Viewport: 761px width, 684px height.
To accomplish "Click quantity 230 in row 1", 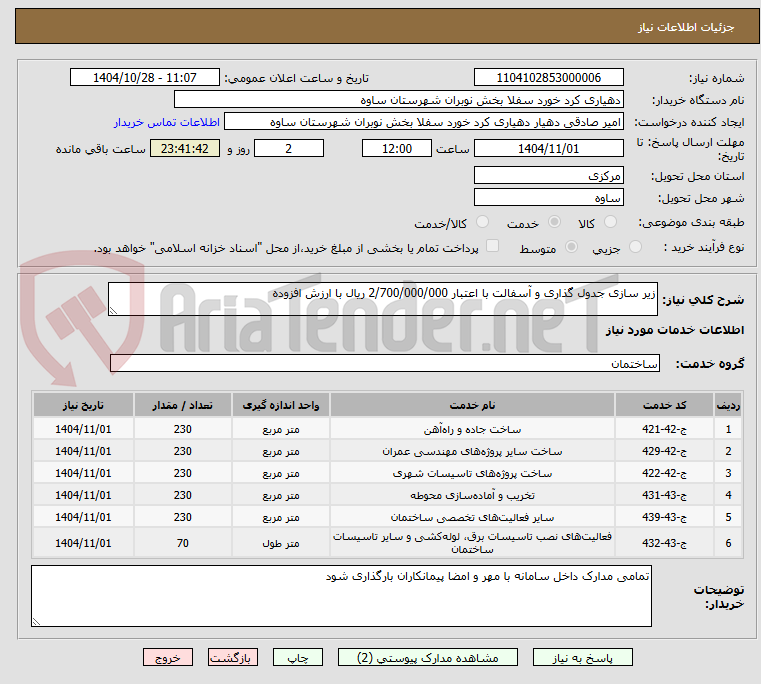I will [182, 430].
